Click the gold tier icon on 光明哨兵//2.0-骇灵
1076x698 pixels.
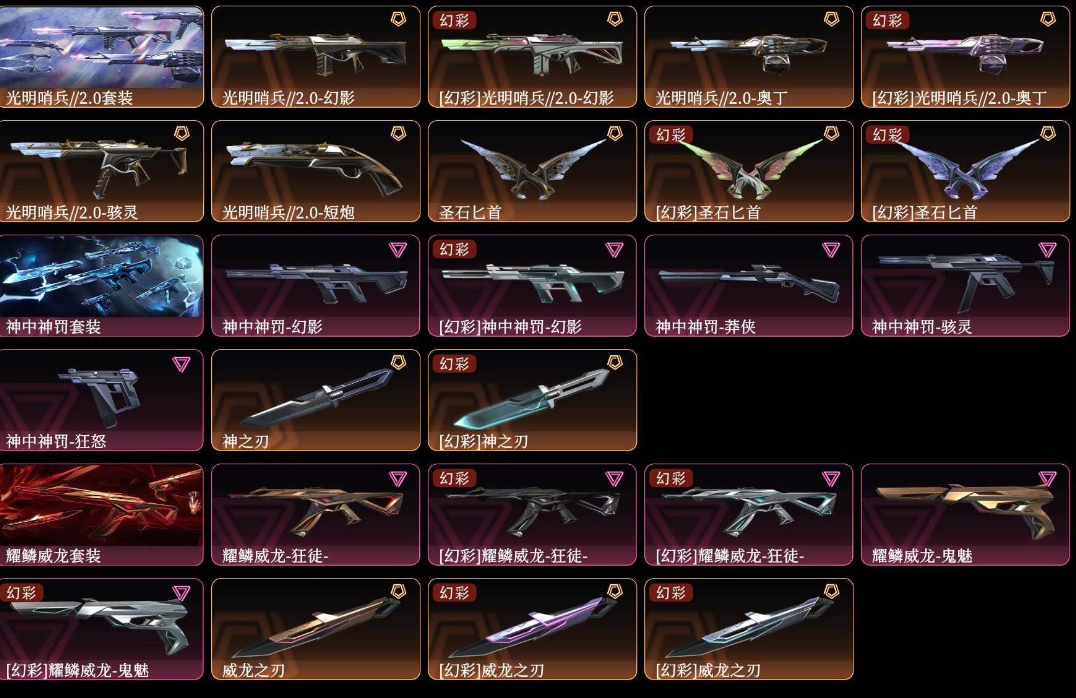[x=181, y=134]
